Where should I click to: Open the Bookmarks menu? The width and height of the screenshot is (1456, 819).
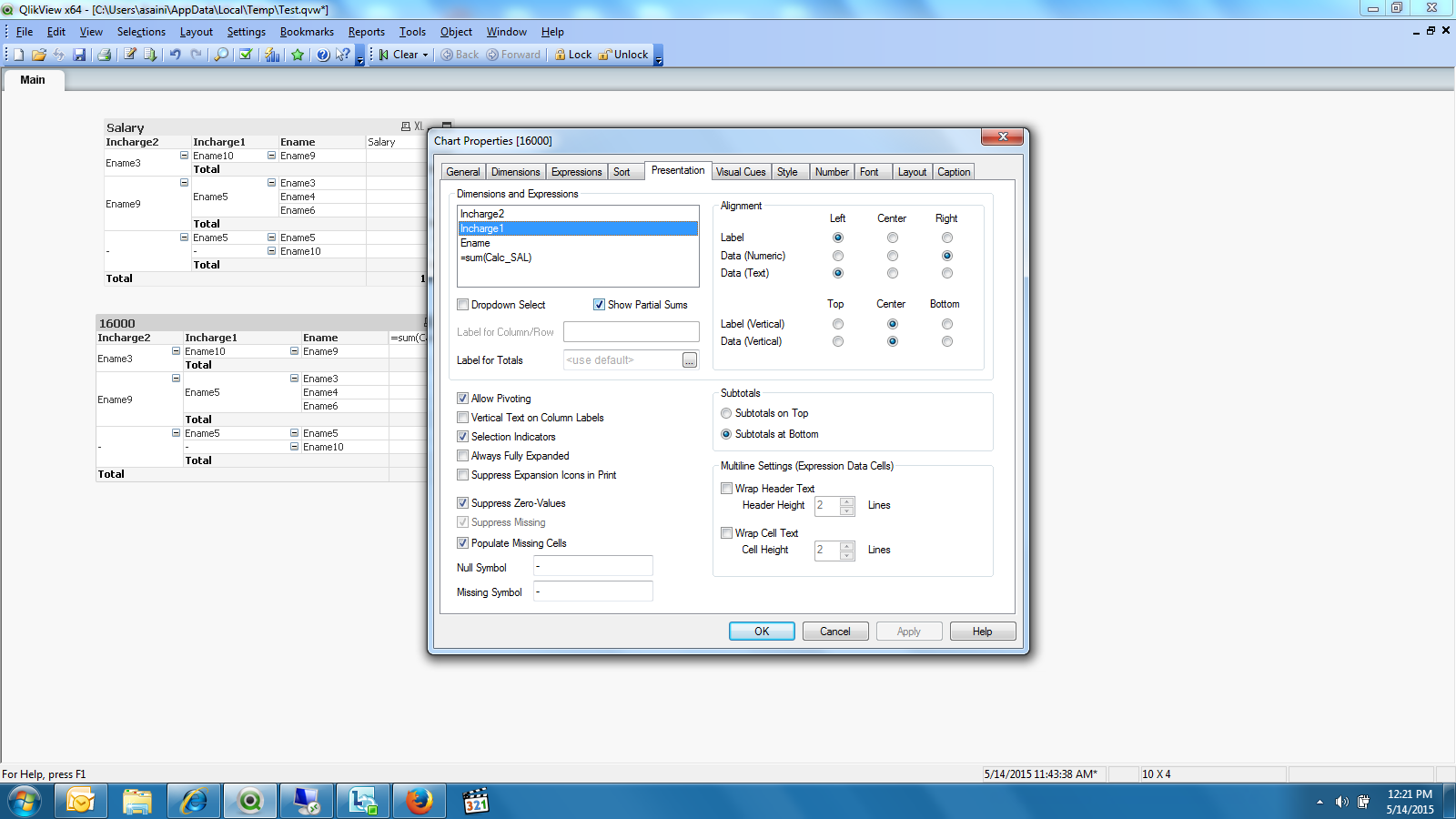(x=307, y=32)
